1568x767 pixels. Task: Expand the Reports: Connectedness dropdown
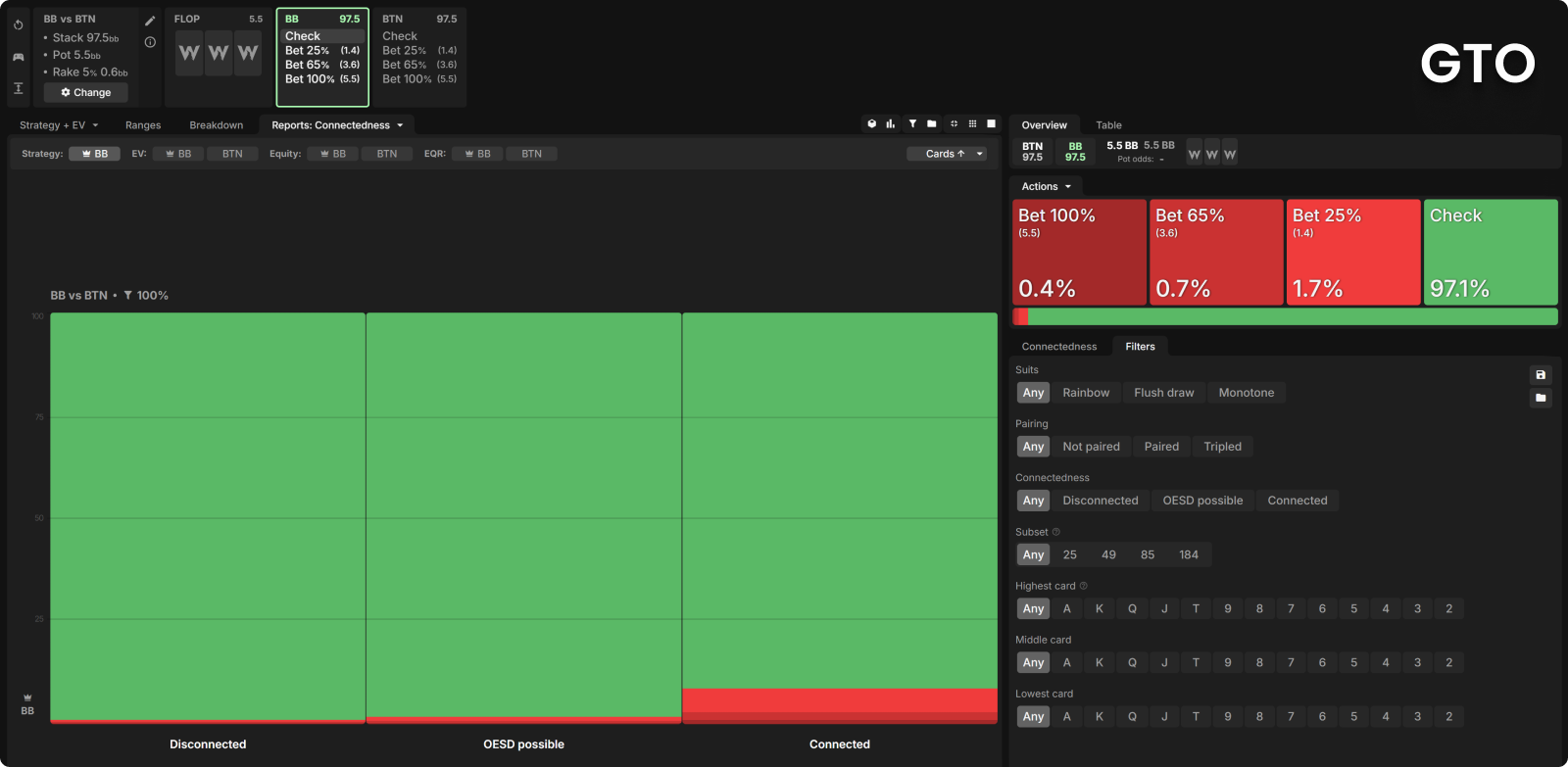click(337, 125)
